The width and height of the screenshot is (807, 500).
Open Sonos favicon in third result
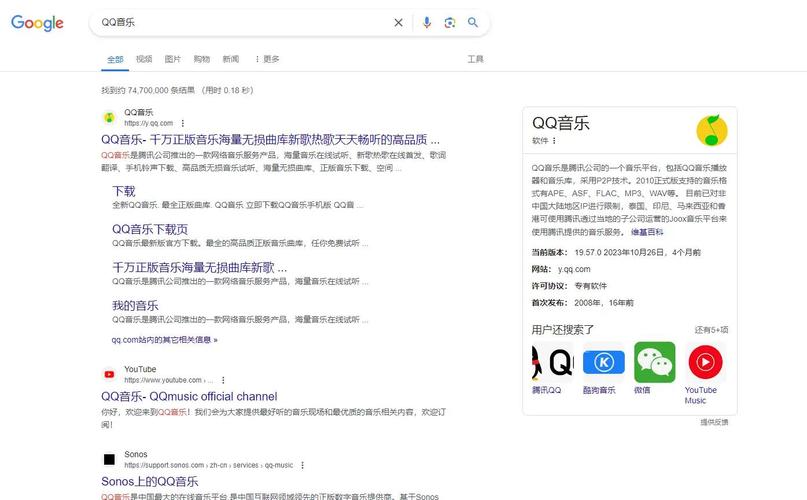click(109, 459)
